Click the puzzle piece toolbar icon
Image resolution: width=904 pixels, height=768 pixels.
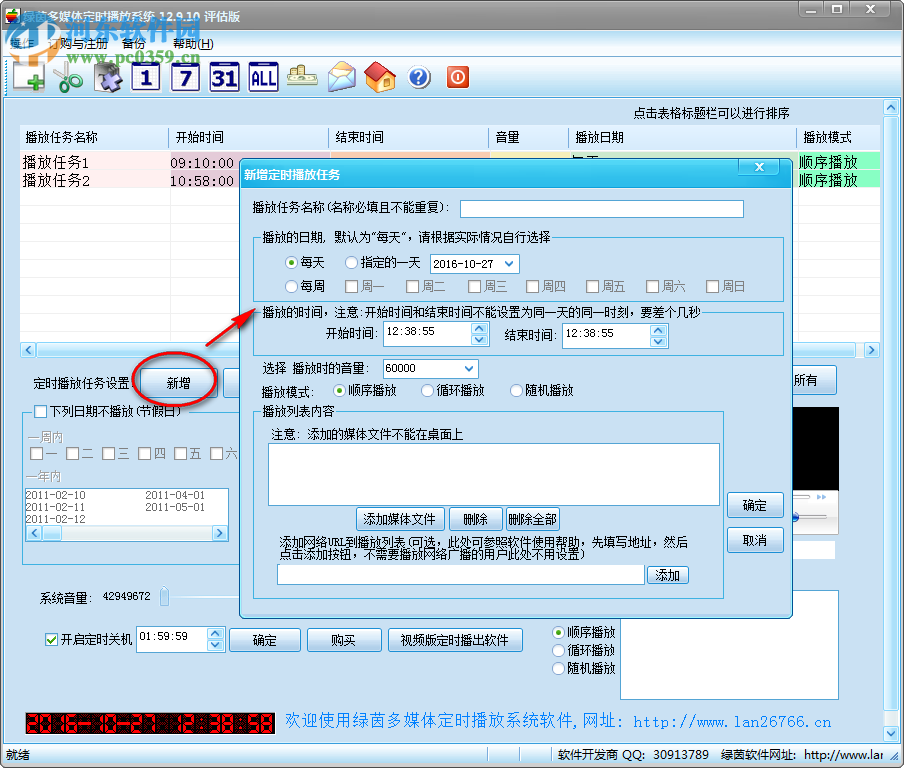[x=107, y=77]
